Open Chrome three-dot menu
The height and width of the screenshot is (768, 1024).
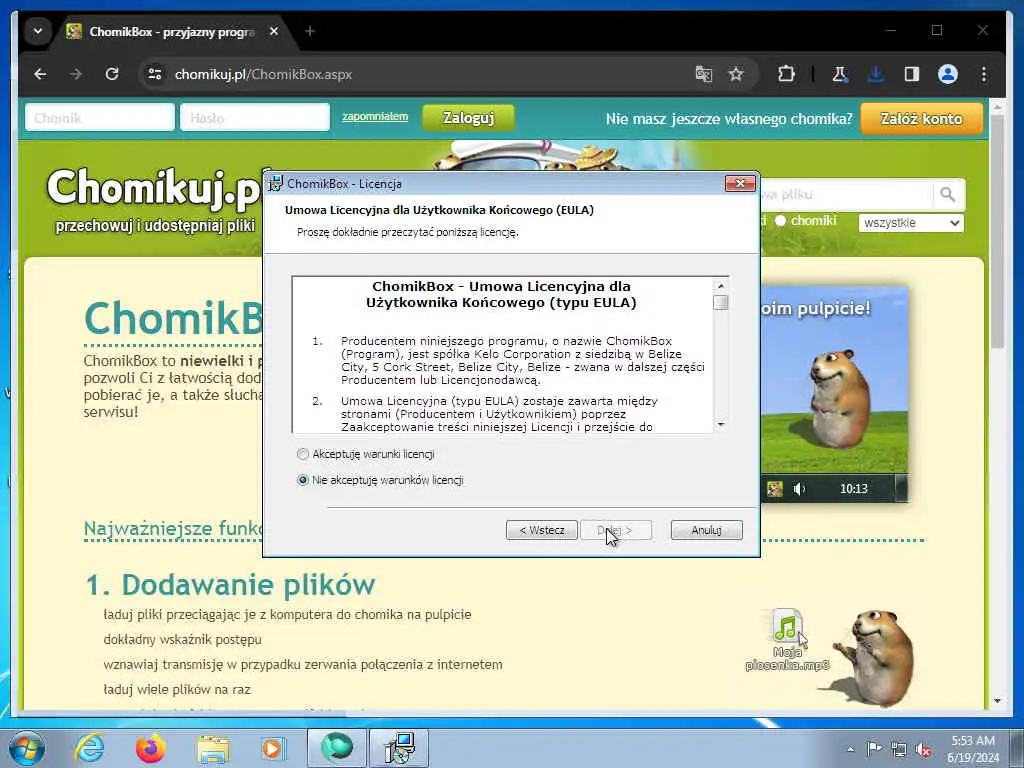pyautogui.click(x=984, y=74)
